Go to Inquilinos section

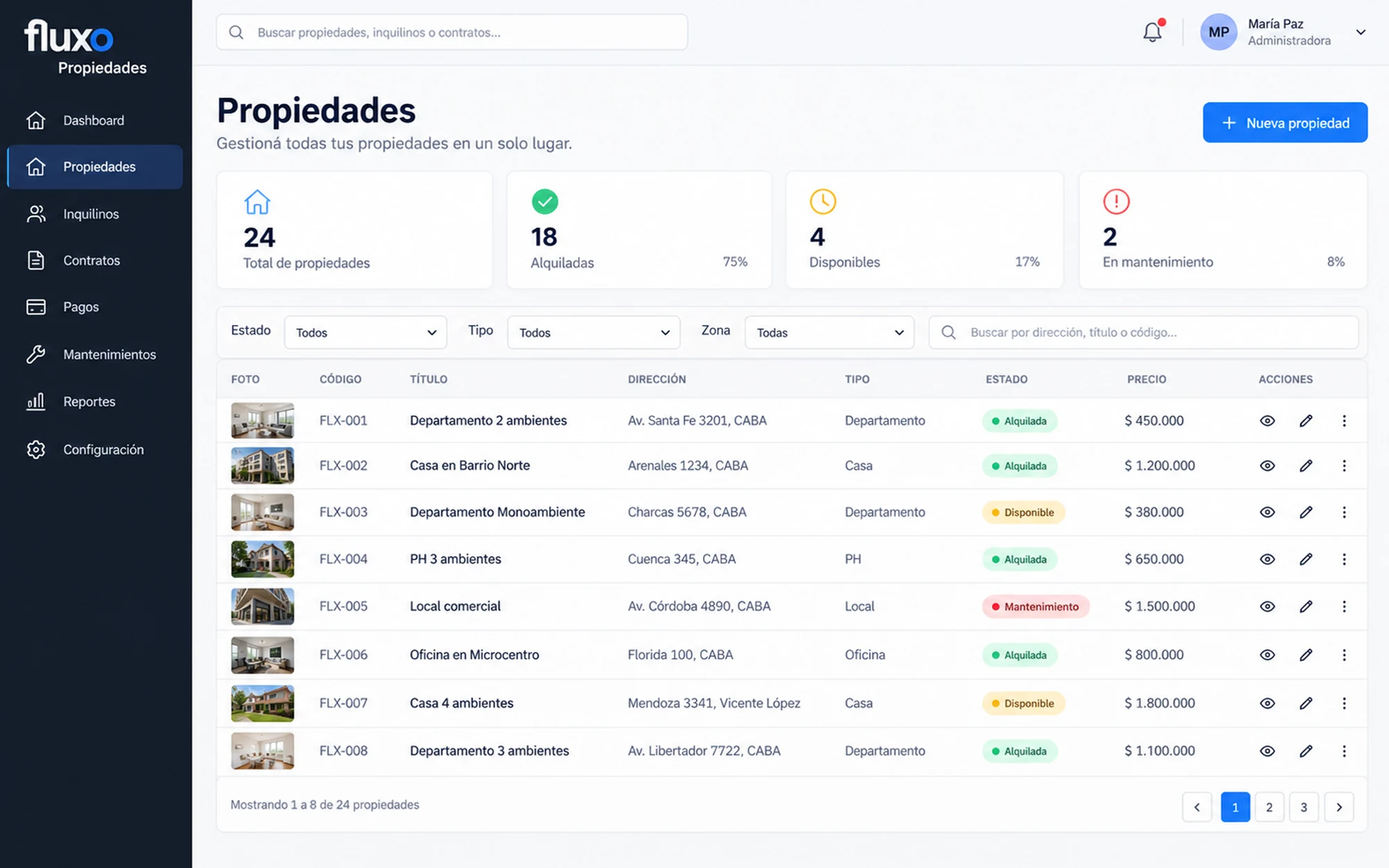[x=94, y=214]
